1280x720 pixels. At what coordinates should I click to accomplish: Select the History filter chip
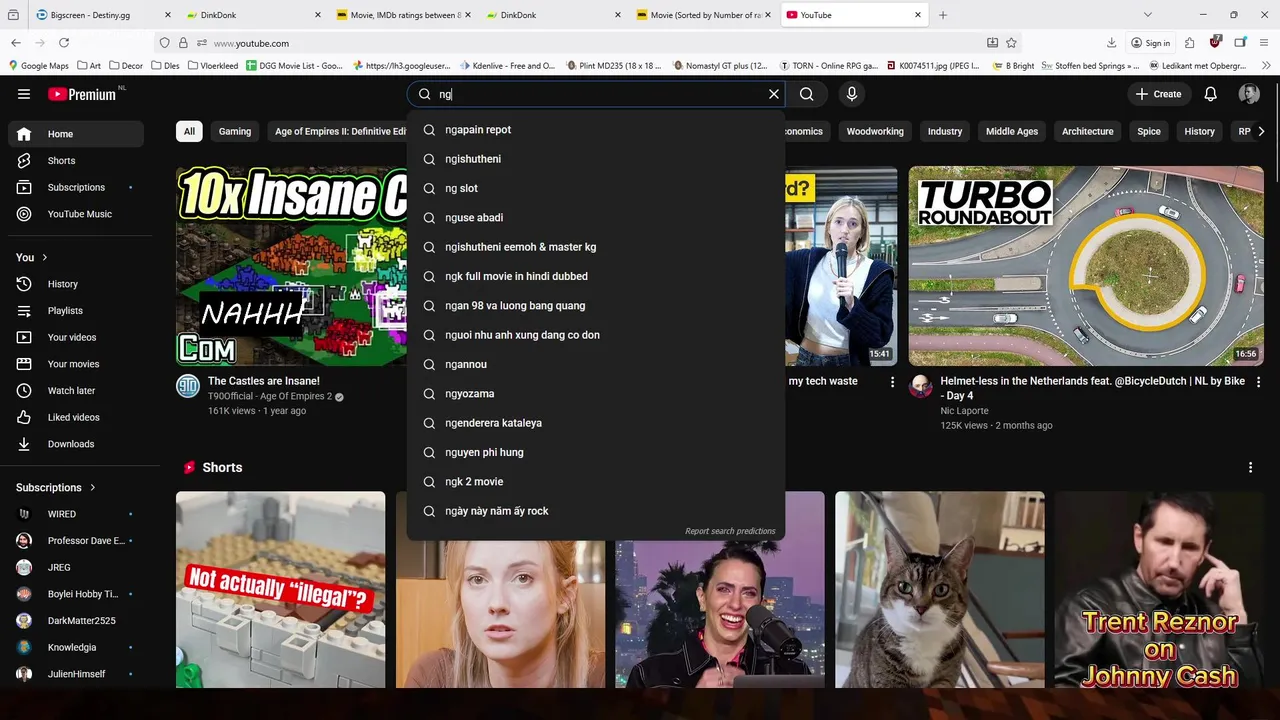tap(1200, 131)
